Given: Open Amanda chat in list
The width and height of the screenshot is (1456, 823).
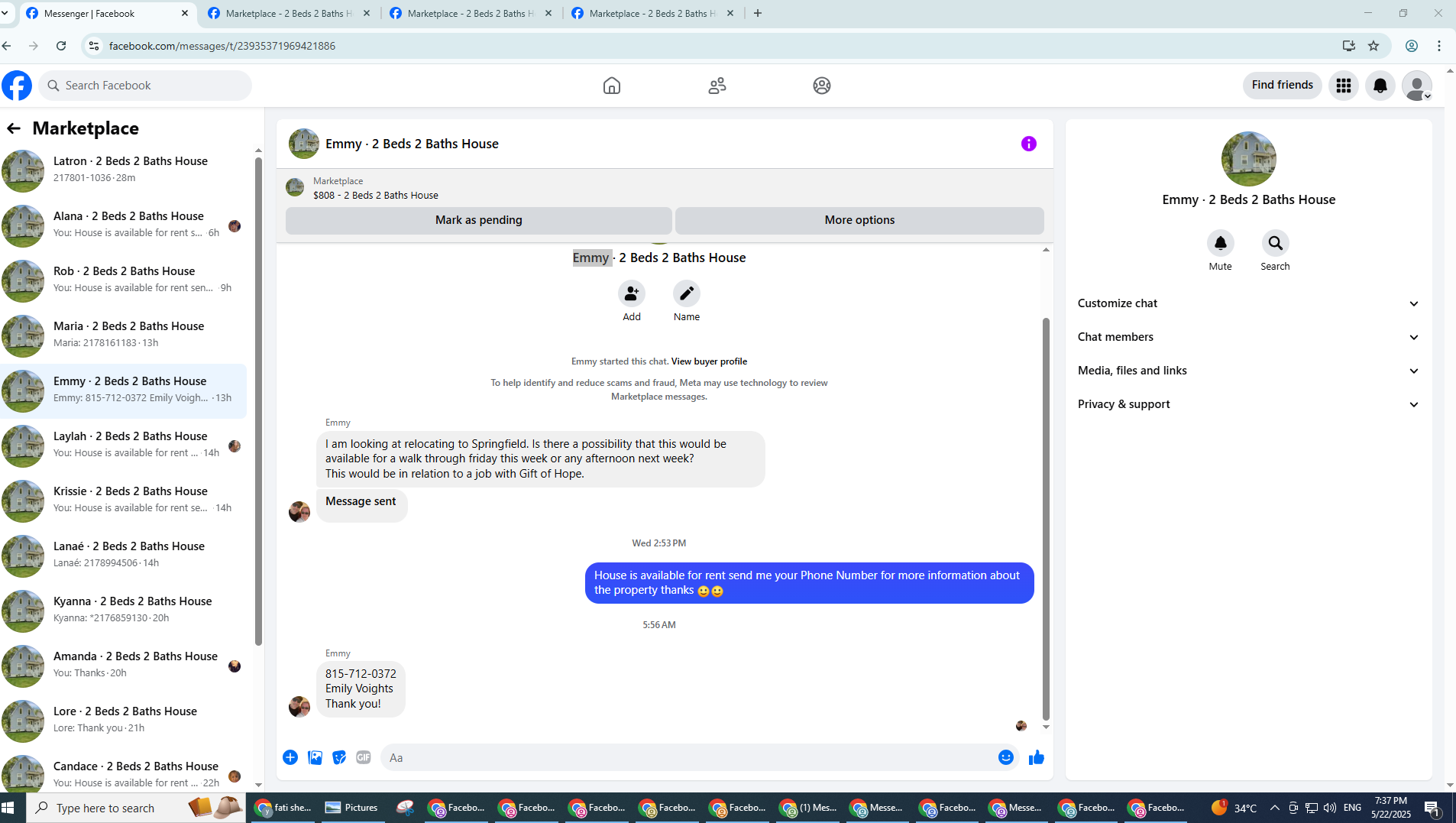Looking at the screenshot, I should coord(124,665).
